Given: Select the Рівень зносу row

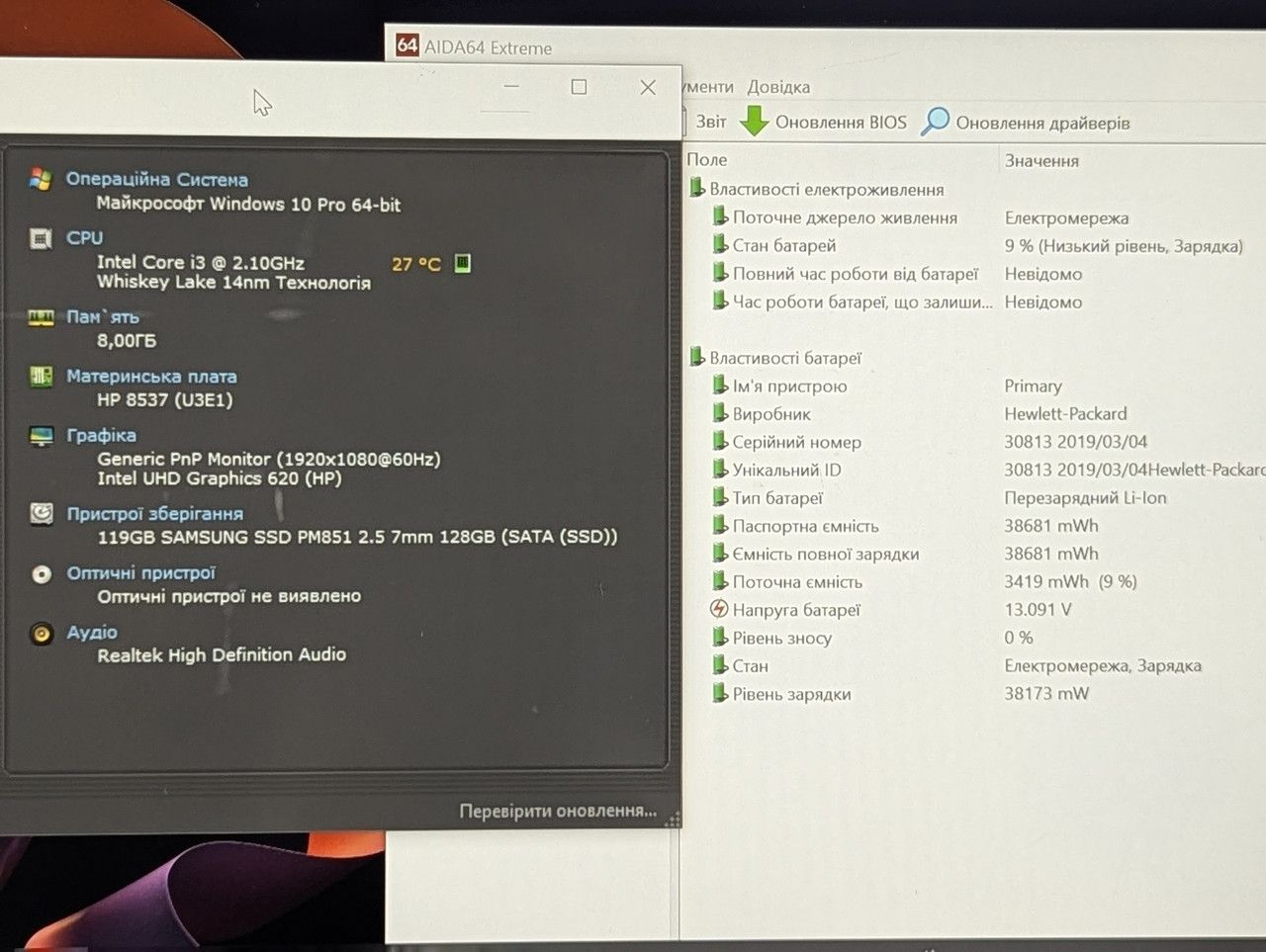Looking at the screenshot, I should (975, 638).
